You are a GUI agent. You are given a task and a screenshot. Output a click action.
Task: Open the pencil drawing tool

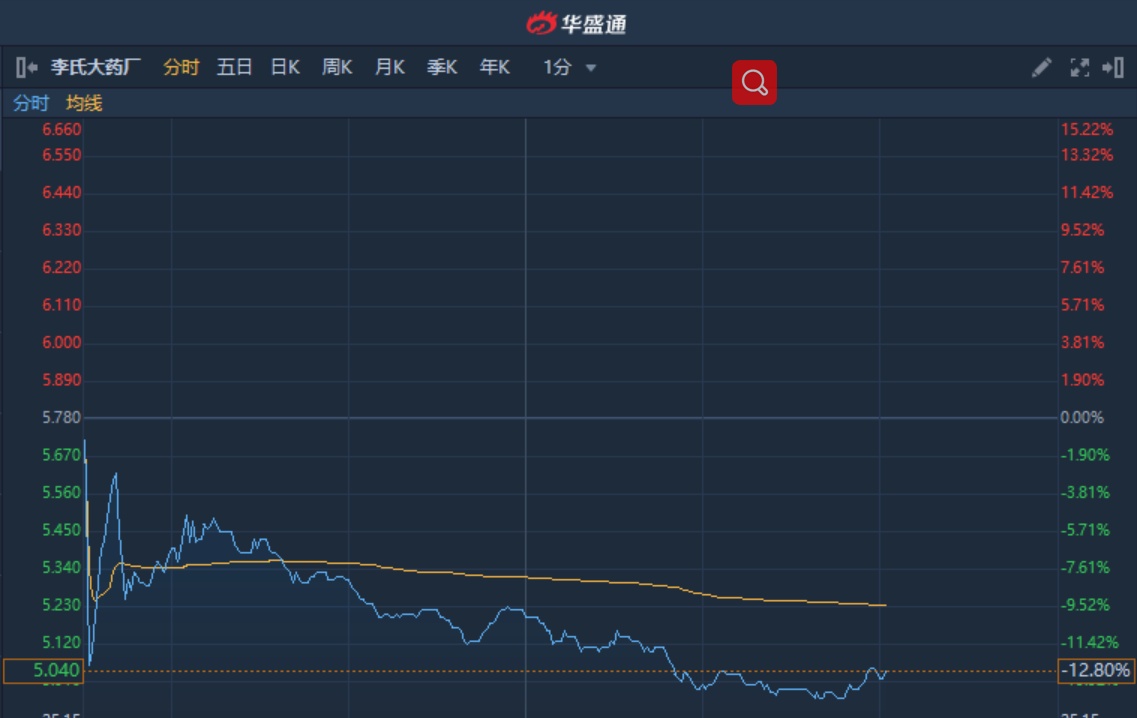pyautogui.click(x=1041, y=68)
